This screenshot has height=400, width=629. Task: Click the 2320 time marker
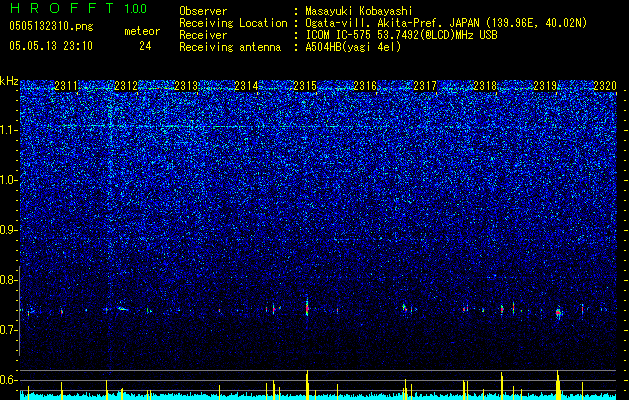coord(605,85)
